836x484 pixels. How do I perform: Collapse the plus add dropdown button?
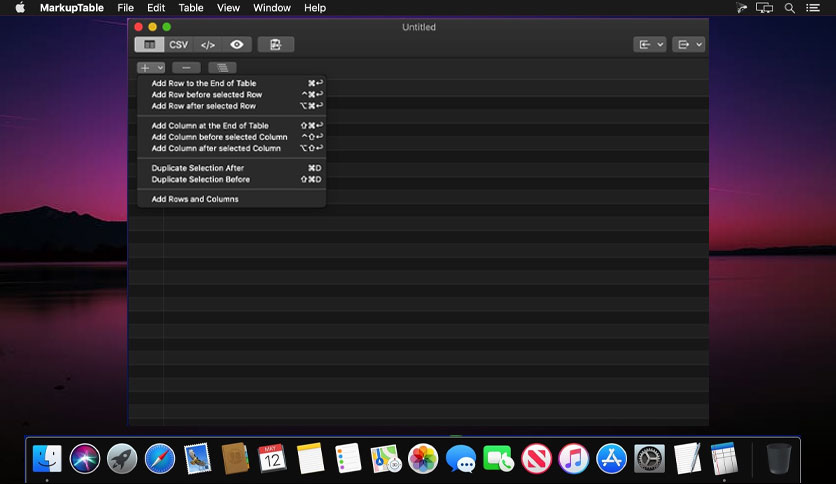point(151,68)
